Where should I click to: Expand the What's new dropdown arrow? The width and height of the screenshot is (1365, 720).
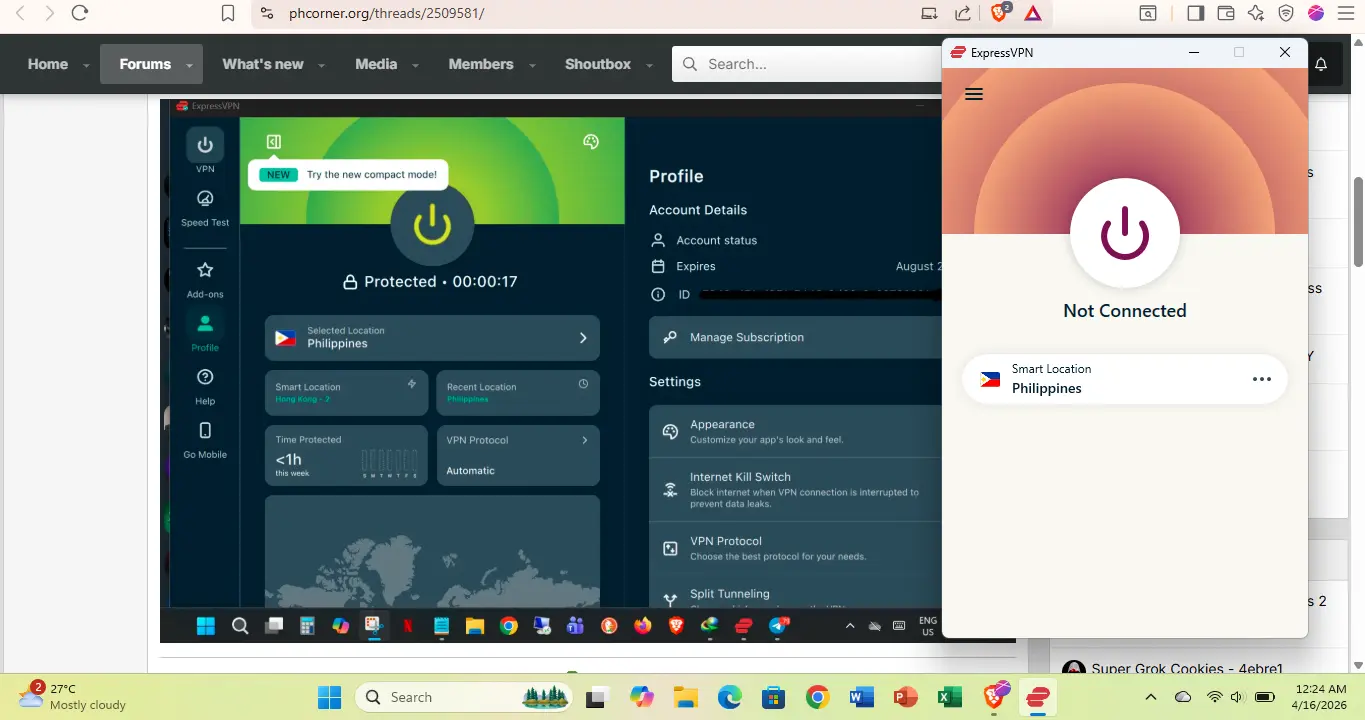[322, 66]
